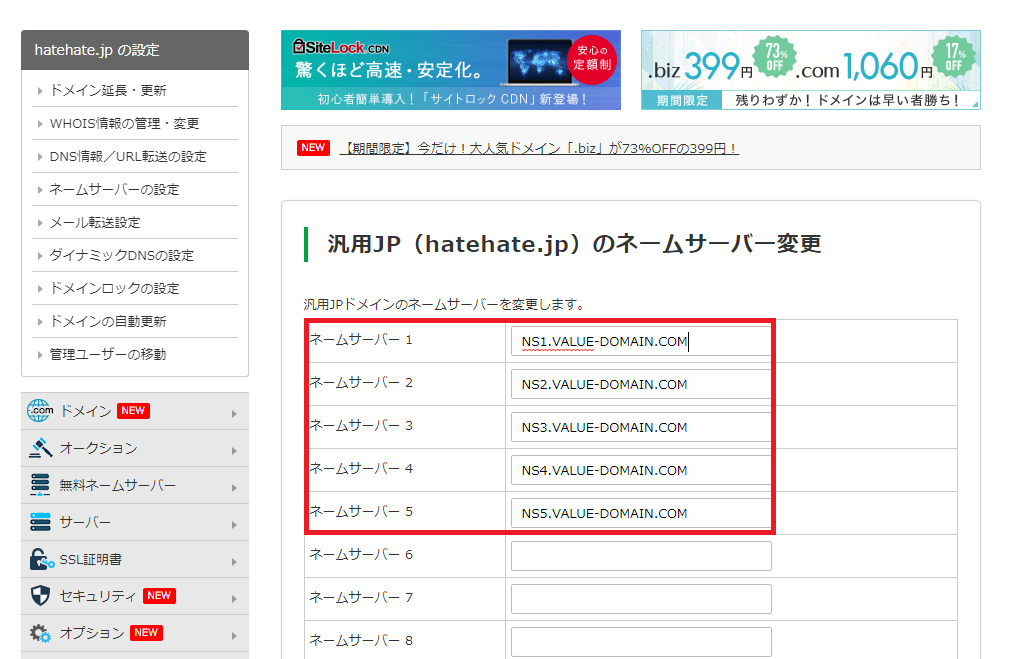This screenshot has height=659, width=1009.
Task: Click the セキュリティ shield icon
Action: (40, 596)
